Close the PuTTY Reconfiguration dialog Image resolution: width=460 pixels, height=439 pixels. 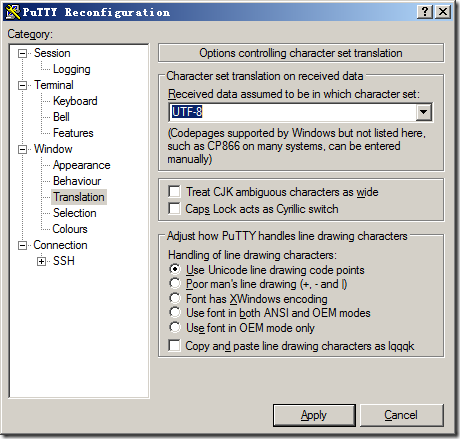point(443,12)
